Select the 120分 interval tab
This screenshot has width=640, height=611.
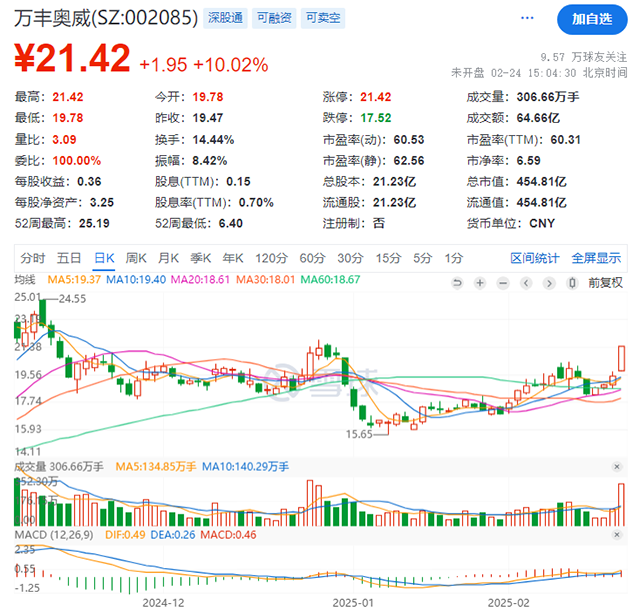[271, 258]
